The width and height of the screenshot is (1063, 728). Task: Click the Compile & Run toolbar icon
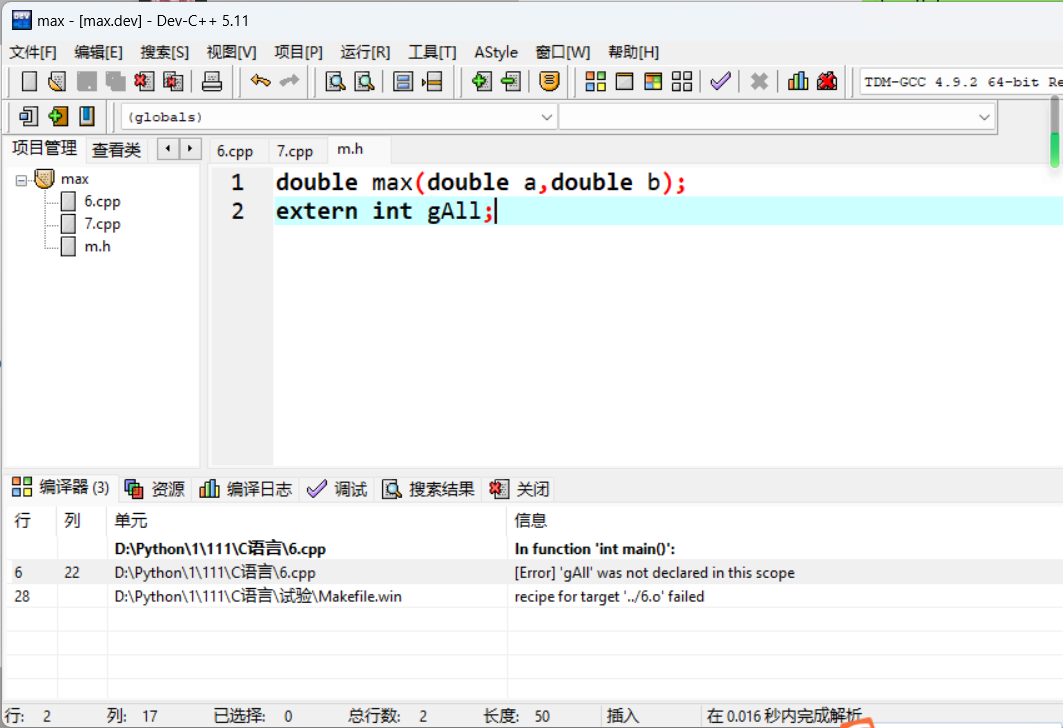tap(653, 82)
